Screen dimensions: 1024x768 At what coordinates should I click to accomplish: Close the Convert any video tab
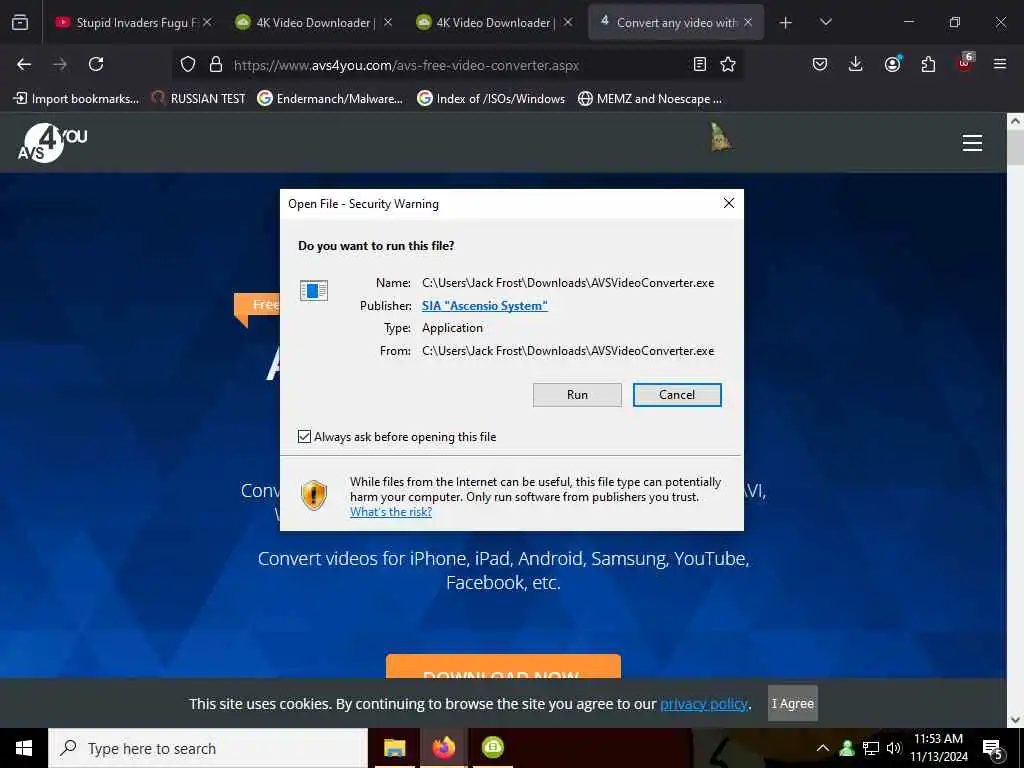(748, 22)
